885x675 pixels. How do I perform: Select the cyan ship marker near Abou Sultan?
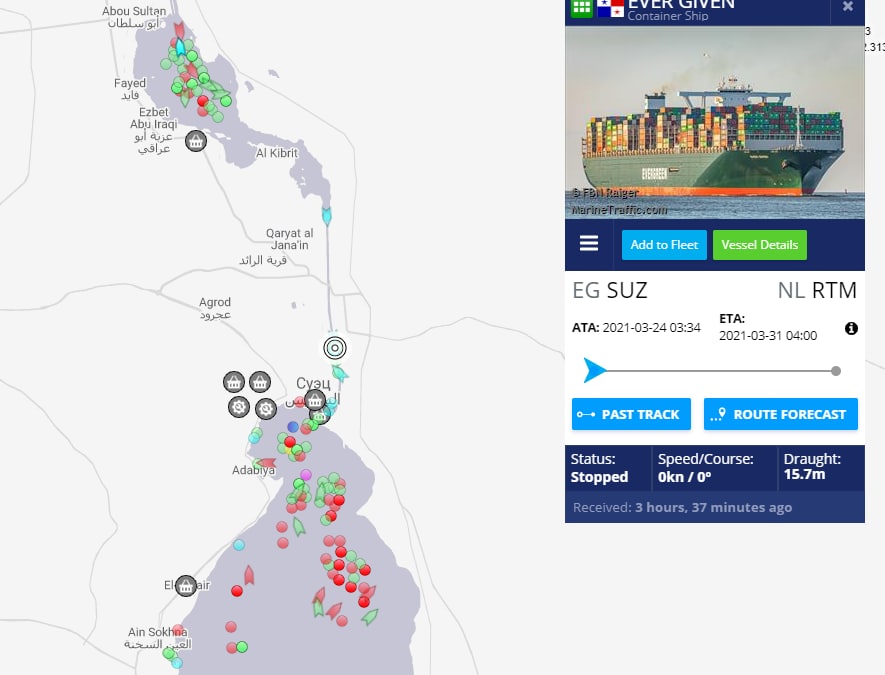[180, 47]
